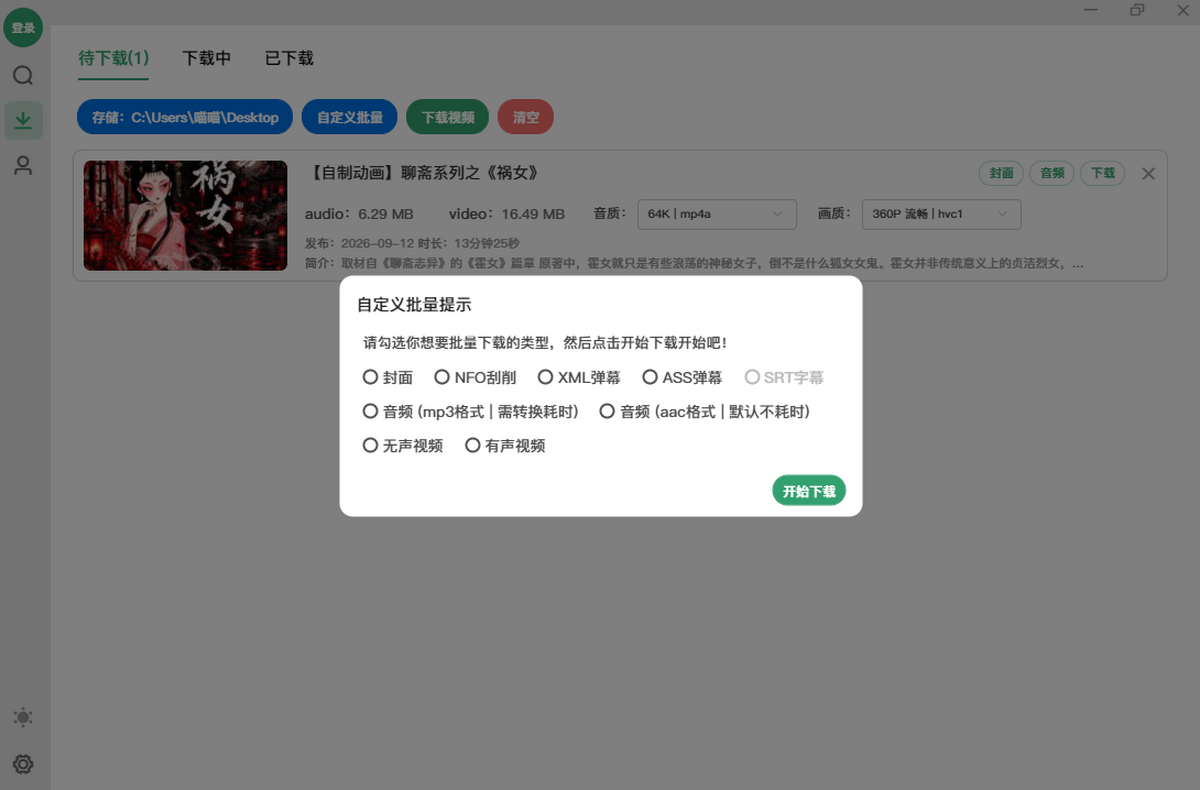Switch to the 下载中 tab
The height and width of the screenshot is (790, 1200).
click(x=206, y=58)
